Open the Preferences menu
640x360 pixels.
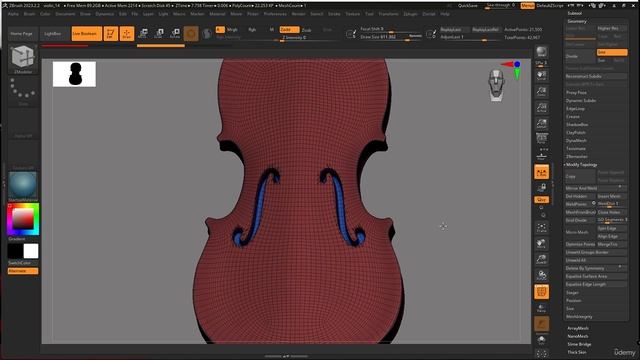tap(275, 14)
